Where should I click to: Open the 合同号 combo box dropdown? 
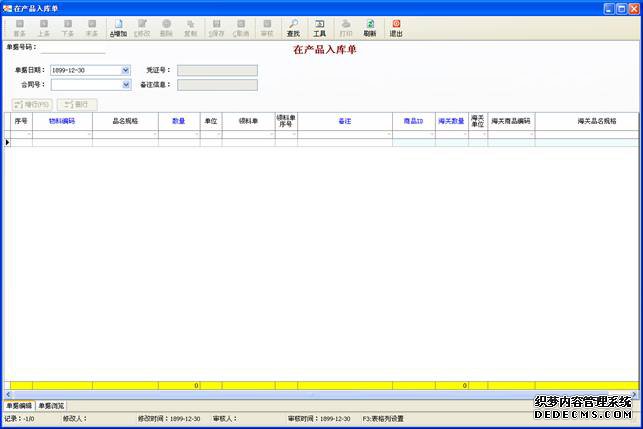[x=126, y=85]
